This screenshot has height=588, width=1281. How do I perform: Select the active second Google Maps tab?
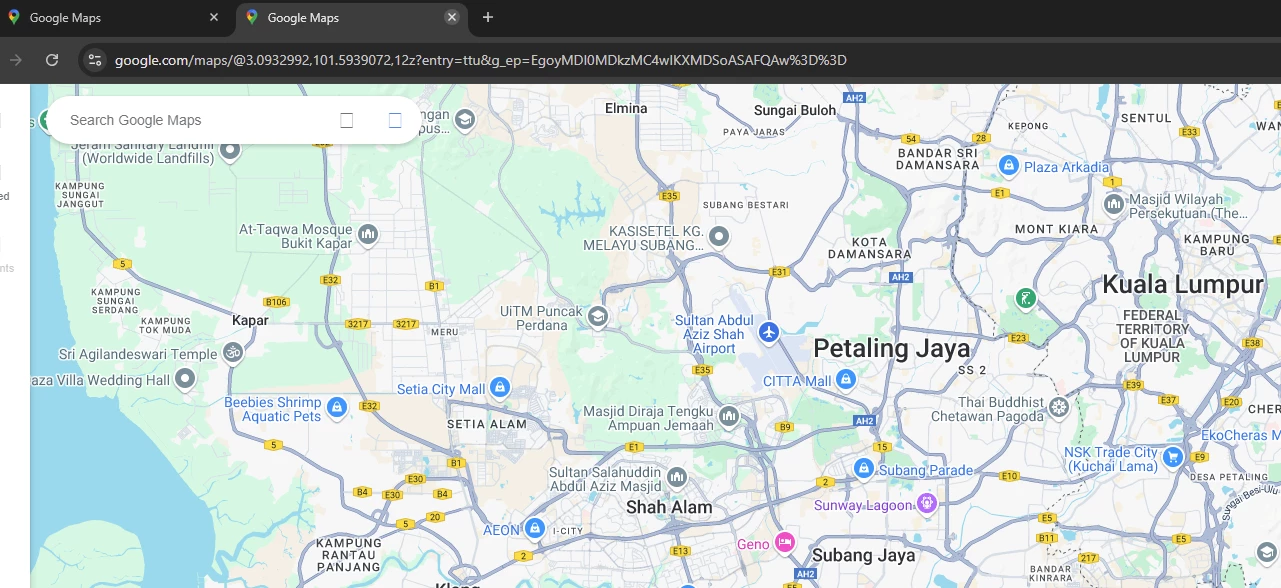click(352, 18)
